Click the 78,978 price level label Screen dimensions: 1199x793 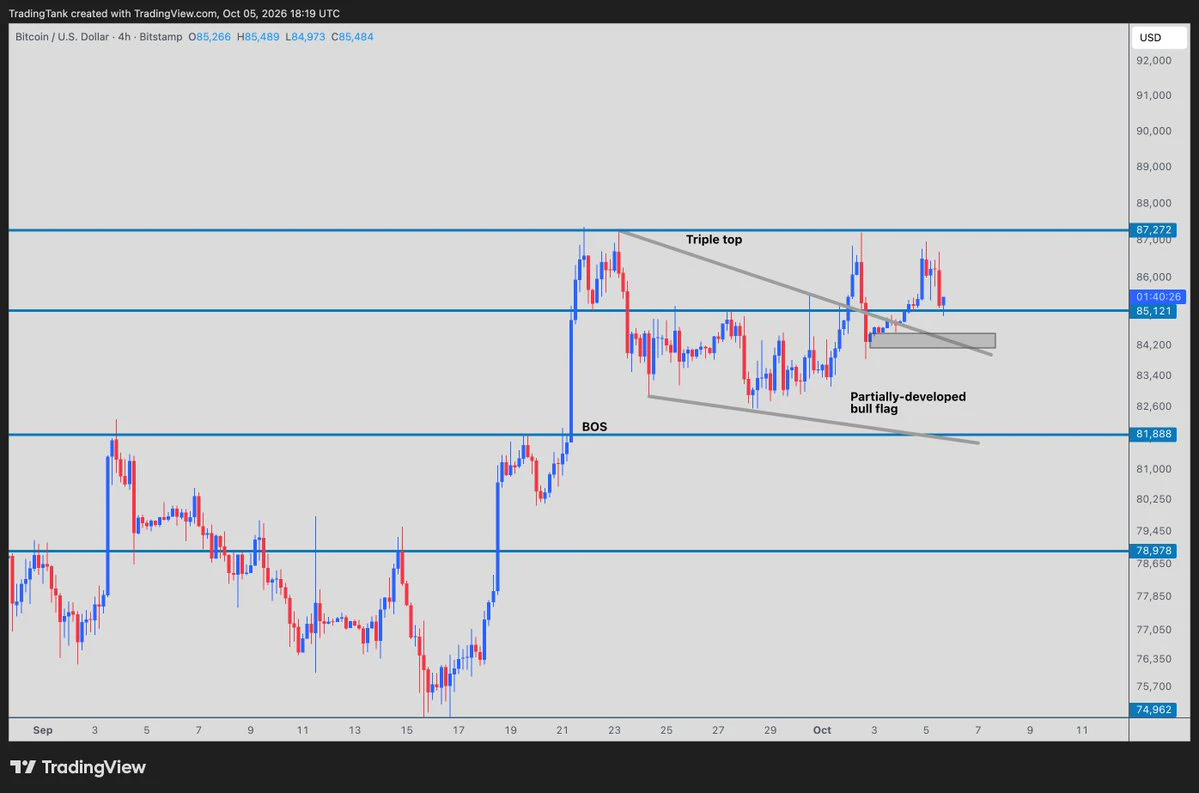pyautogui.click(x=1154, y=551)
